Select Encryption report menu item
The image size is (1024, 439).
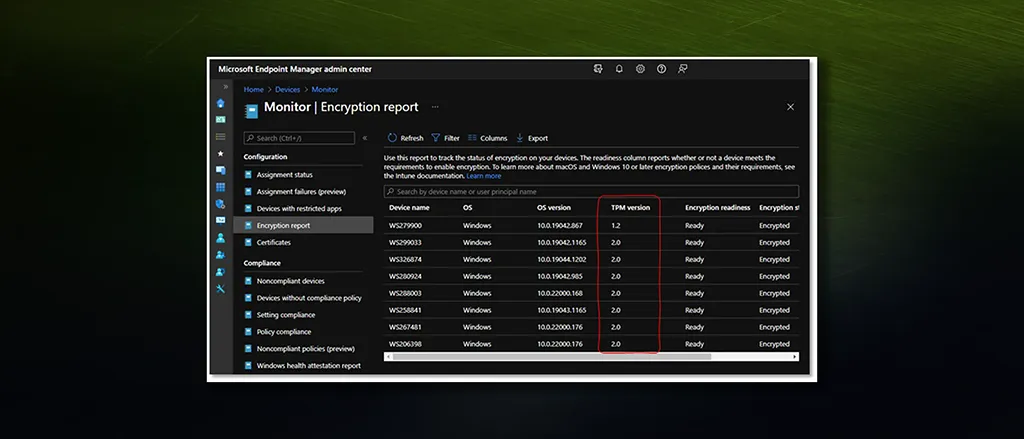click(x=303, y=225)
